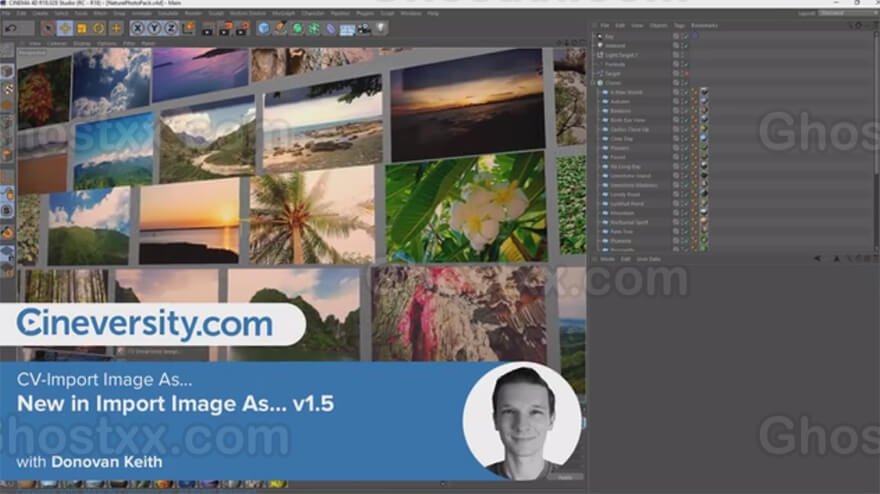Select the Live Selection tool

tap(48, 28)
